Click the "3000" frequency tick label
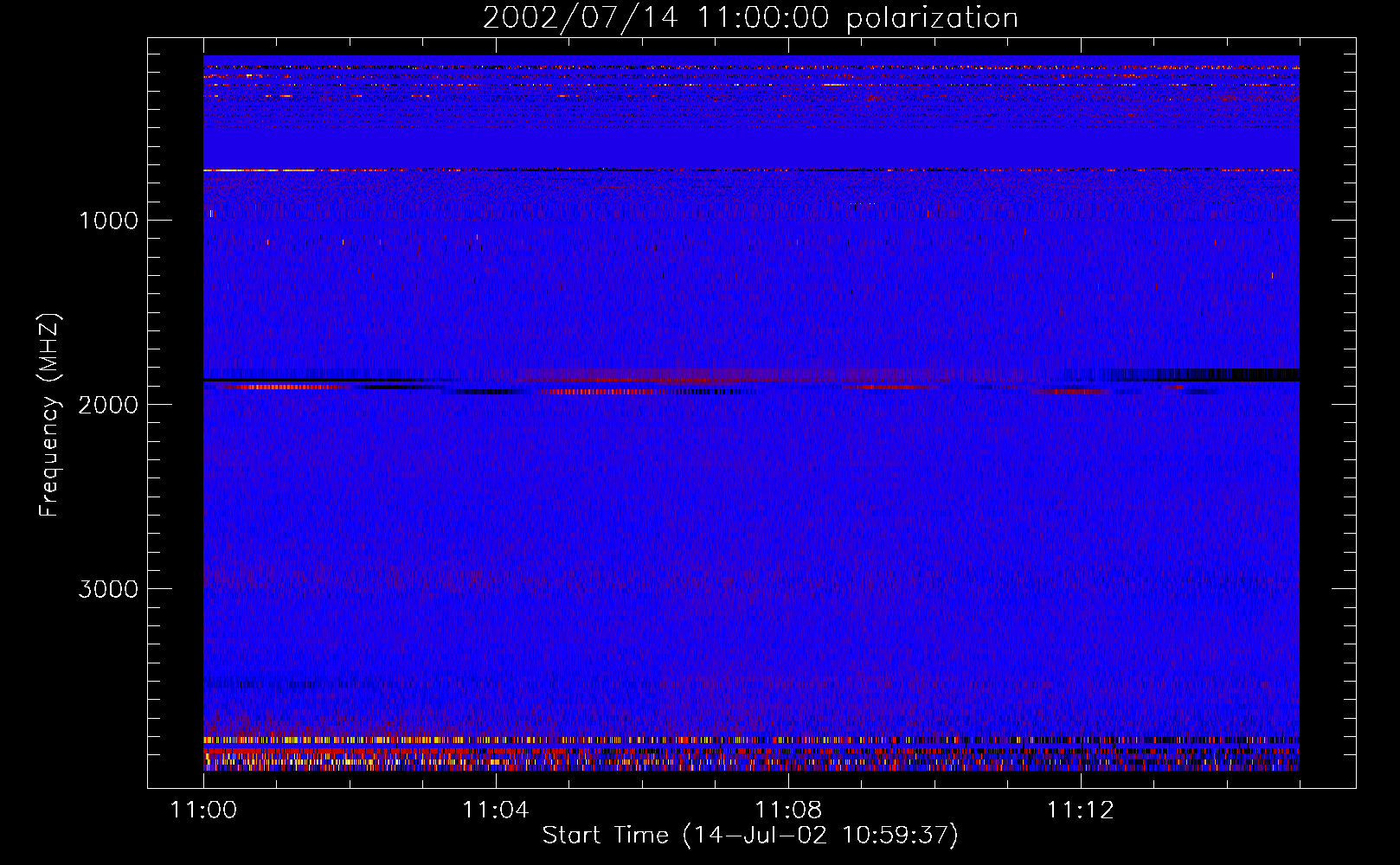1400x865 pixels. (x=108, y=589)
